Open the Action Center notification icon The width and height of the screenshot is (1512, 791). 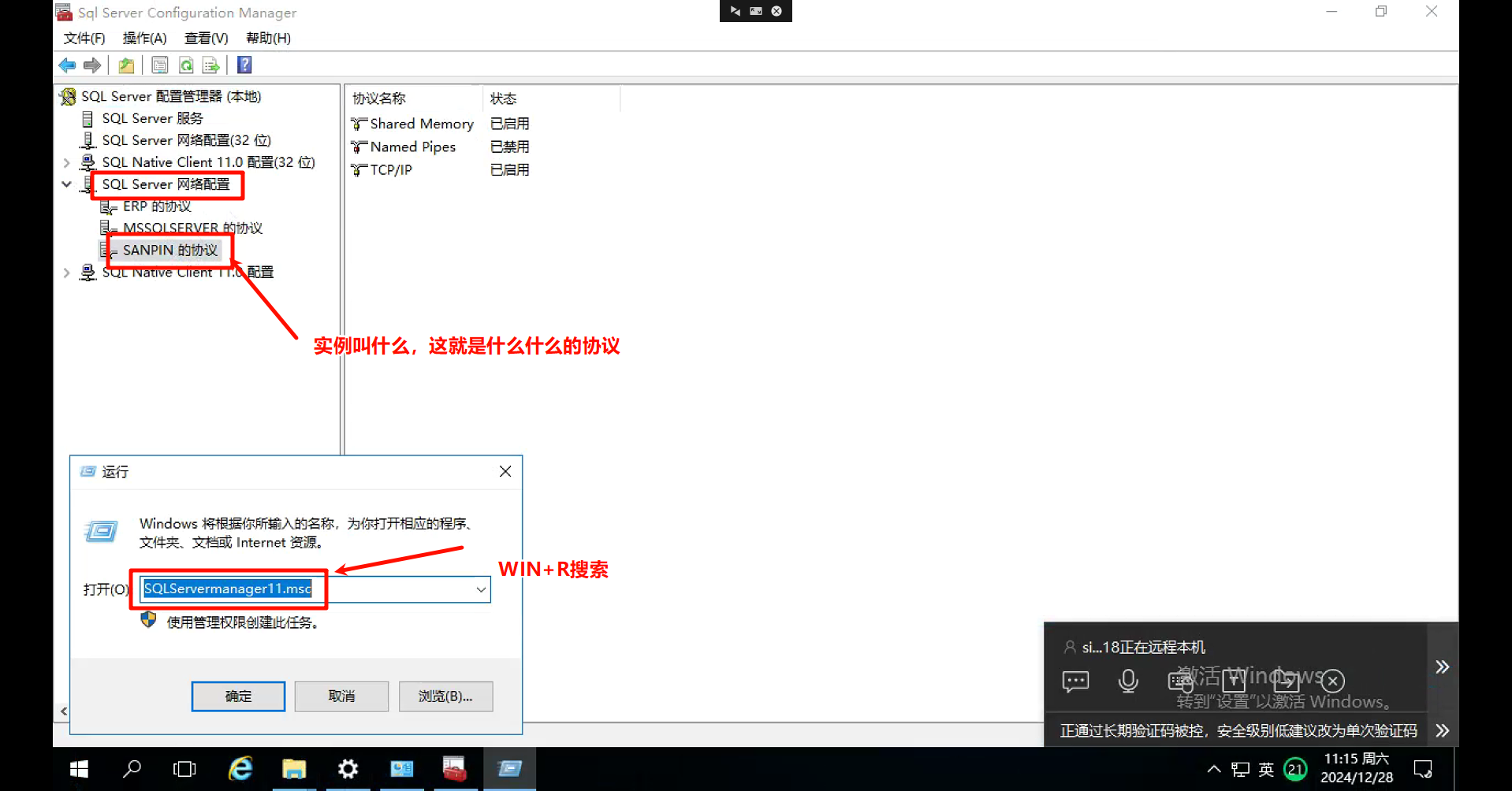(x=1424, y=769)
